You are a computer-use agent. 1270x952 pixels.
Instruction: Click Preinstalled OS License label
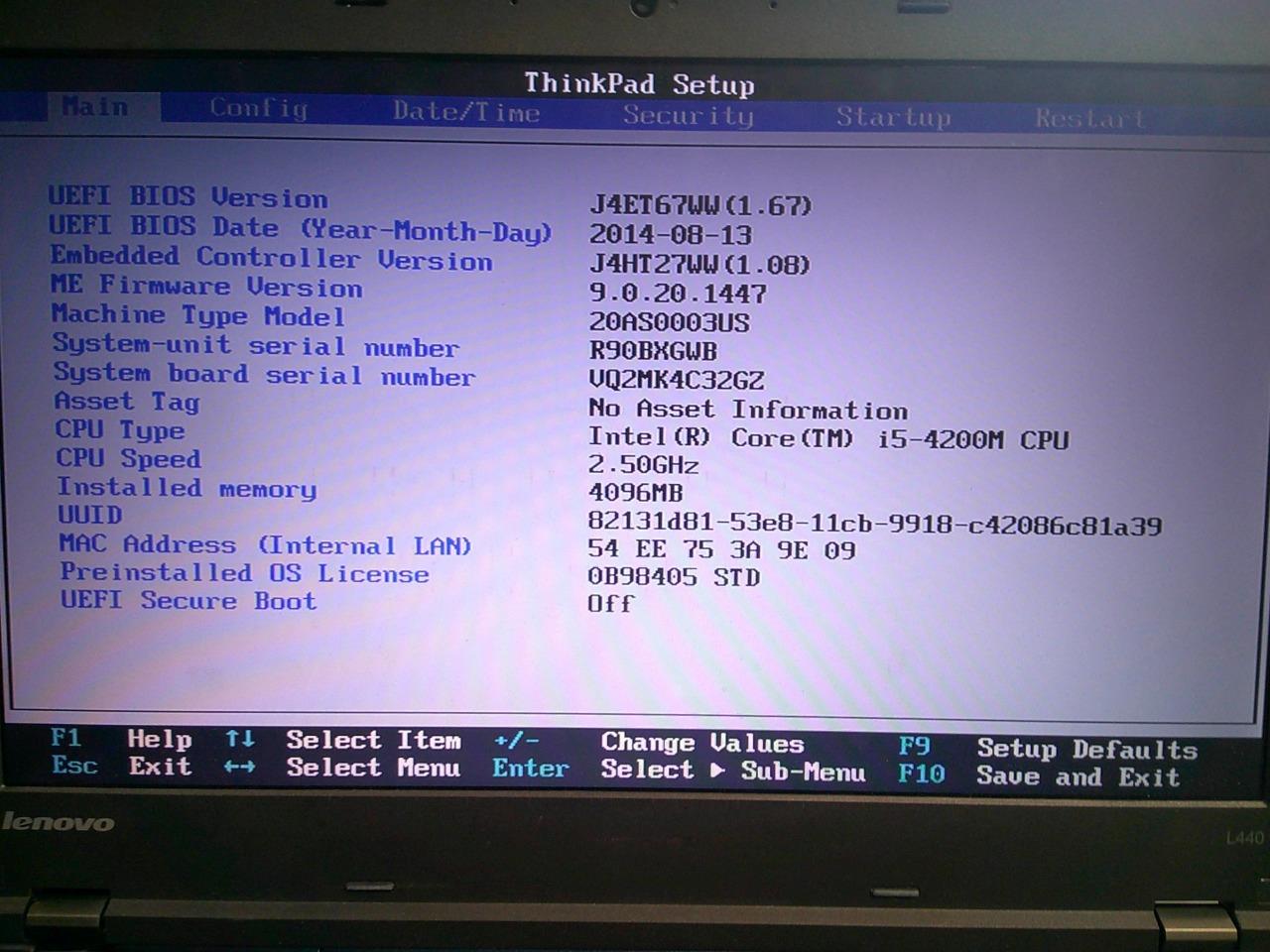(x=245, y=573)
